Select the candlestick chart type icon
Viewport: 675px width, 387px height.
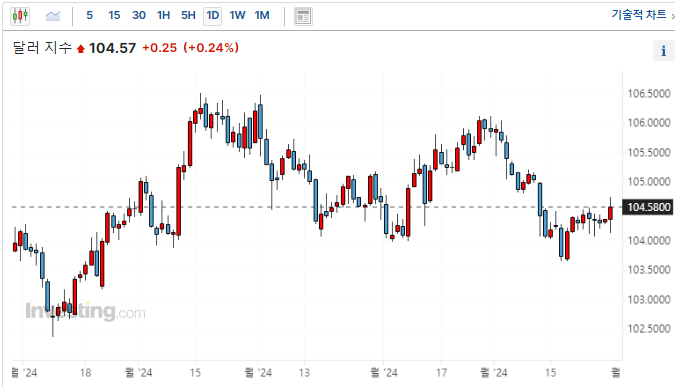(x=20, y=16)
